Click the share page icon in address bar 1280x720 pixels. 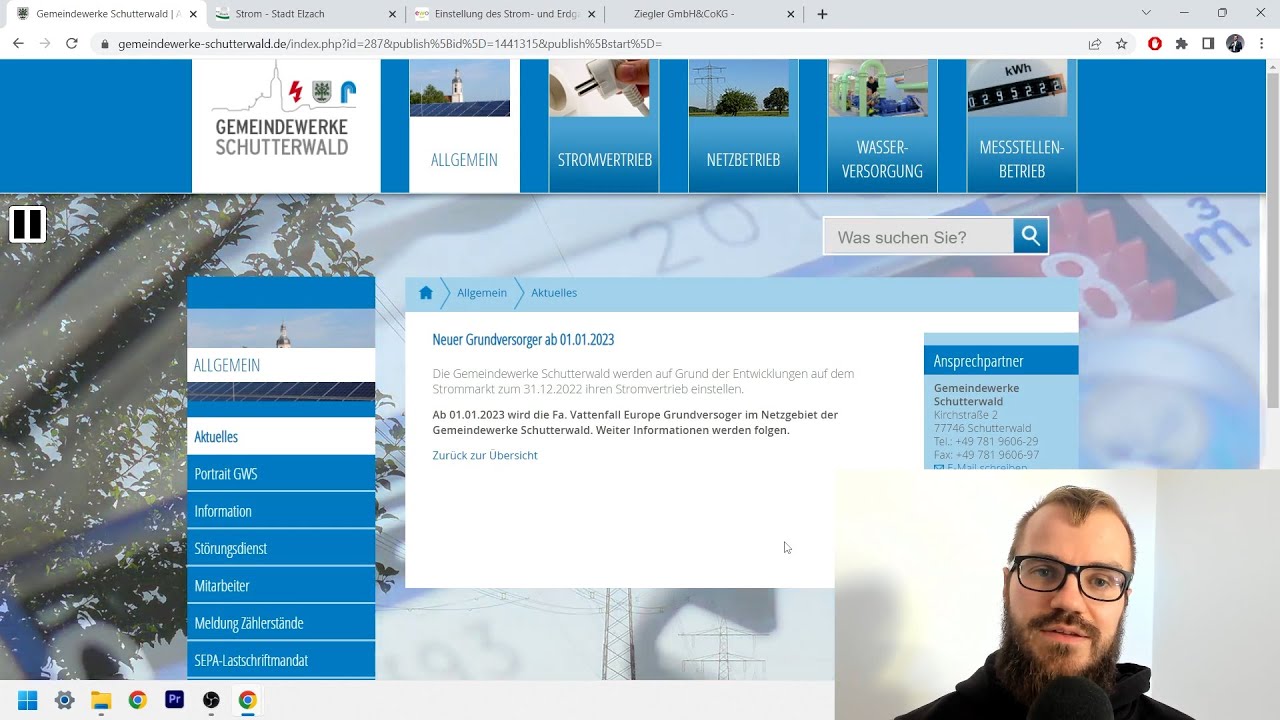click(1095, 44)
